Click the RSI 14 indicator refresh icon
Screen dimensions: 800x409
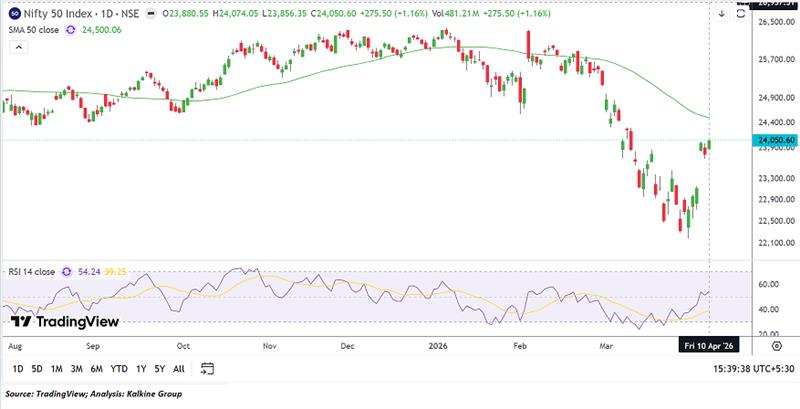click(68, 269)
